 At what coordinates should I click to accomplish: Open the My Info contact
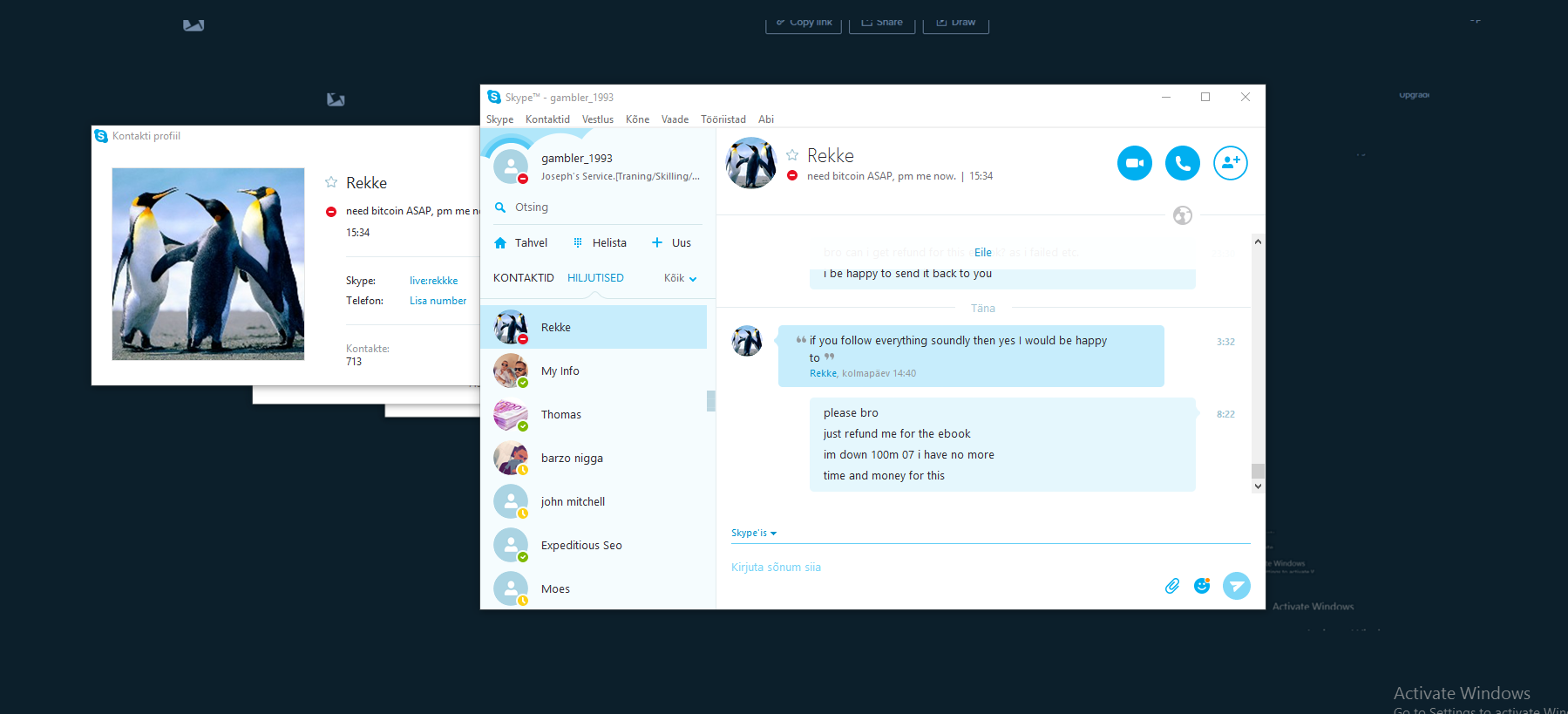(594, 371)
